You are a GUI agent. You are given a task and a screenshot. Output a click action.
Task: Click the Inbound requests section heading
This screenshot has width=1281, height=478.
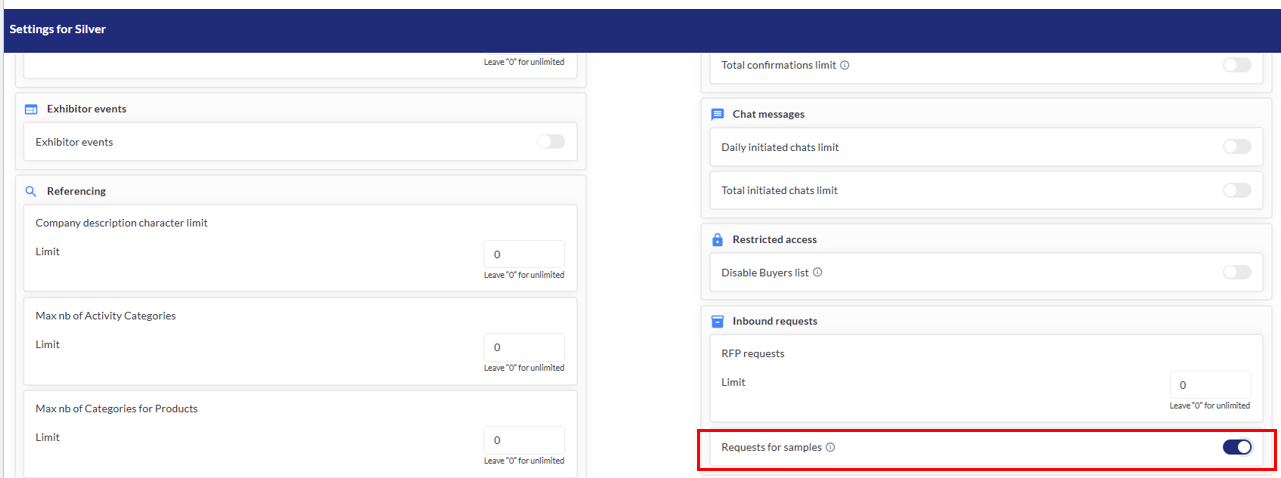pos(774,322)
